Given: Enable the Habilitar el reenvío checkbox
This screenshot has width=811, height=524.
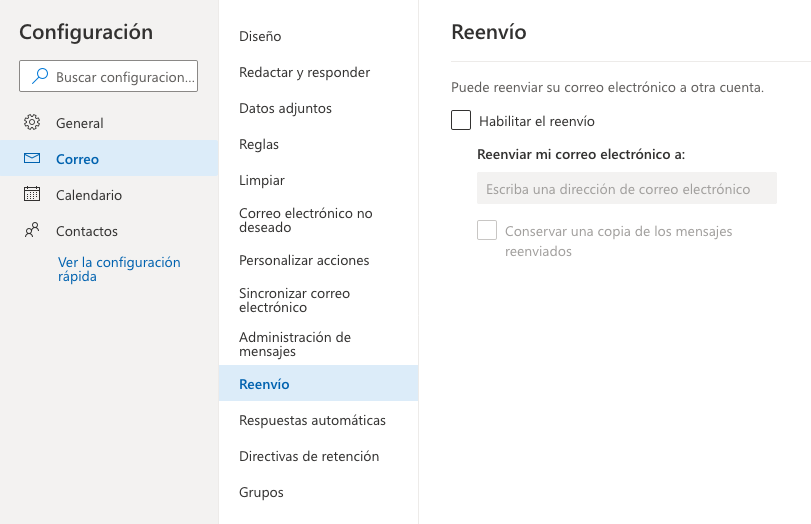Looking at the screenshot, I should click(461, 120).
